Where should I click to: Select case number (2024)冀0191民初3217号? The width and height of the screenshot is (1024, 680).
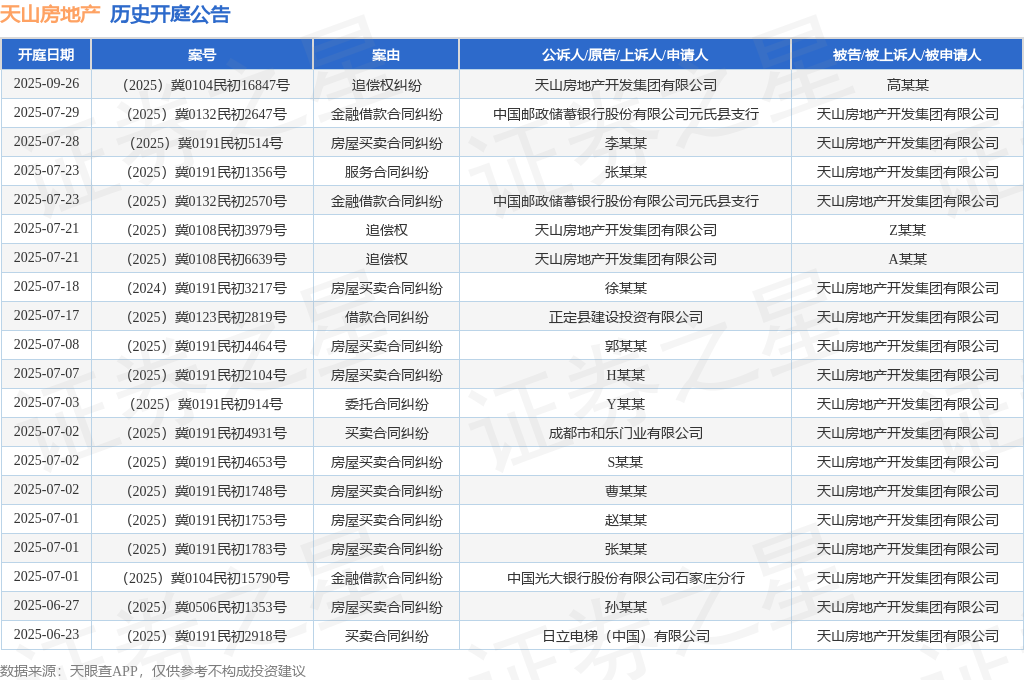coord(206,288)
